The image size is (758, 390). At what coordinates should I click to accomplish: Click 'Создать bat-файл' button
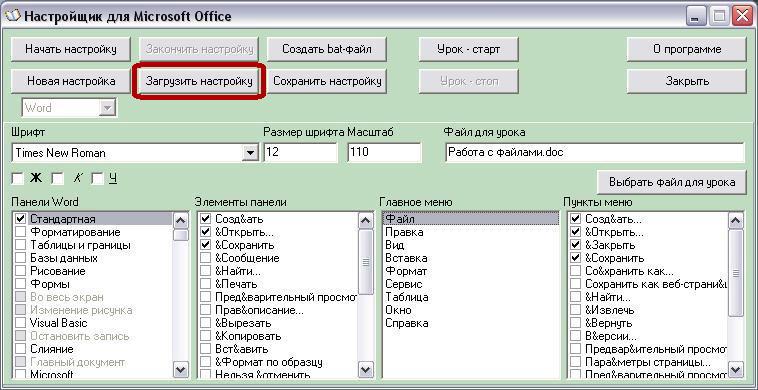click(x=327, y=49)
